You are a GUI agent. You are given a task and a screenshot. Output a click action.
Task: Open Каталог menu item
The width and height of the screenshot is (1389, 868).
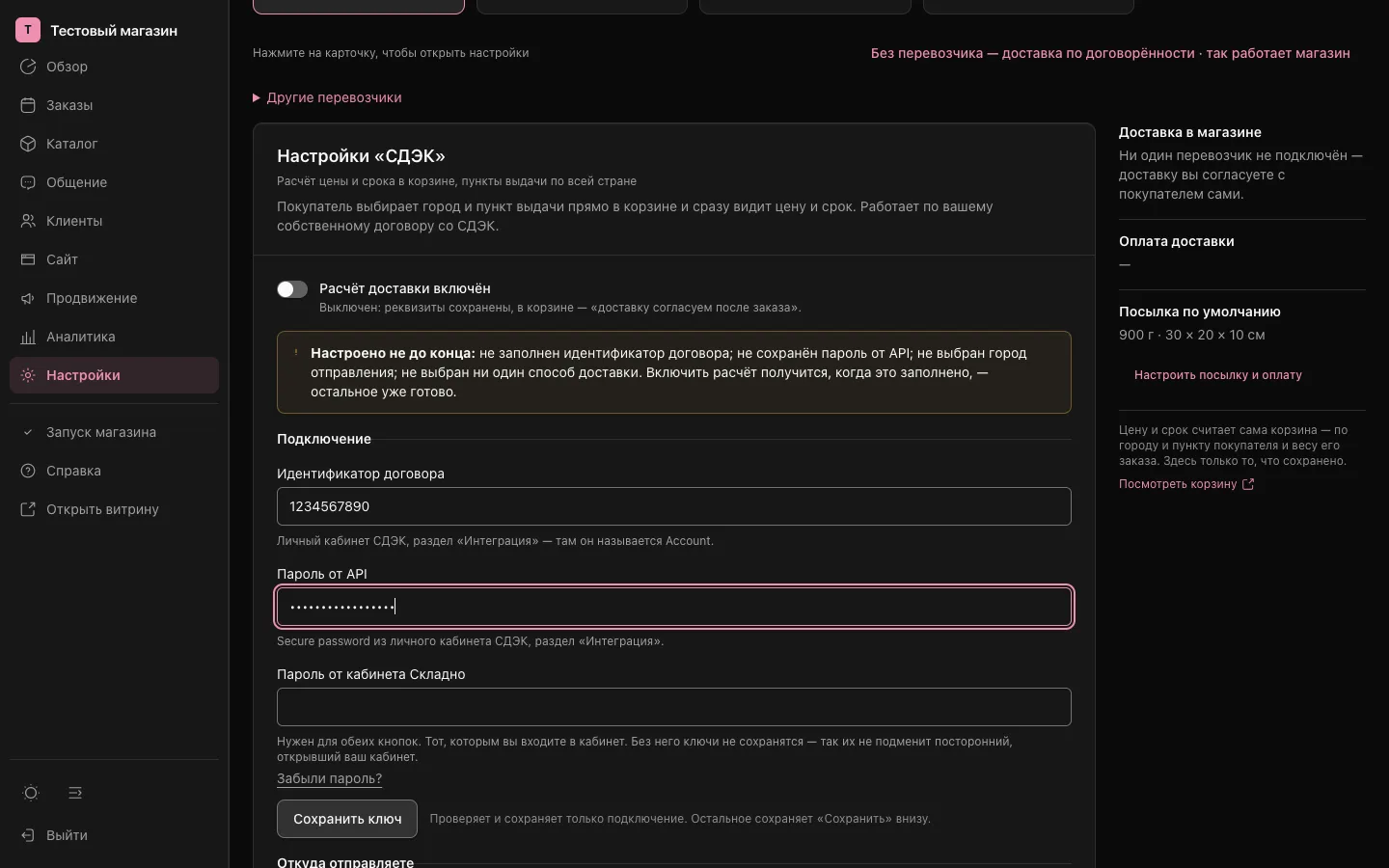coord(114,144)
